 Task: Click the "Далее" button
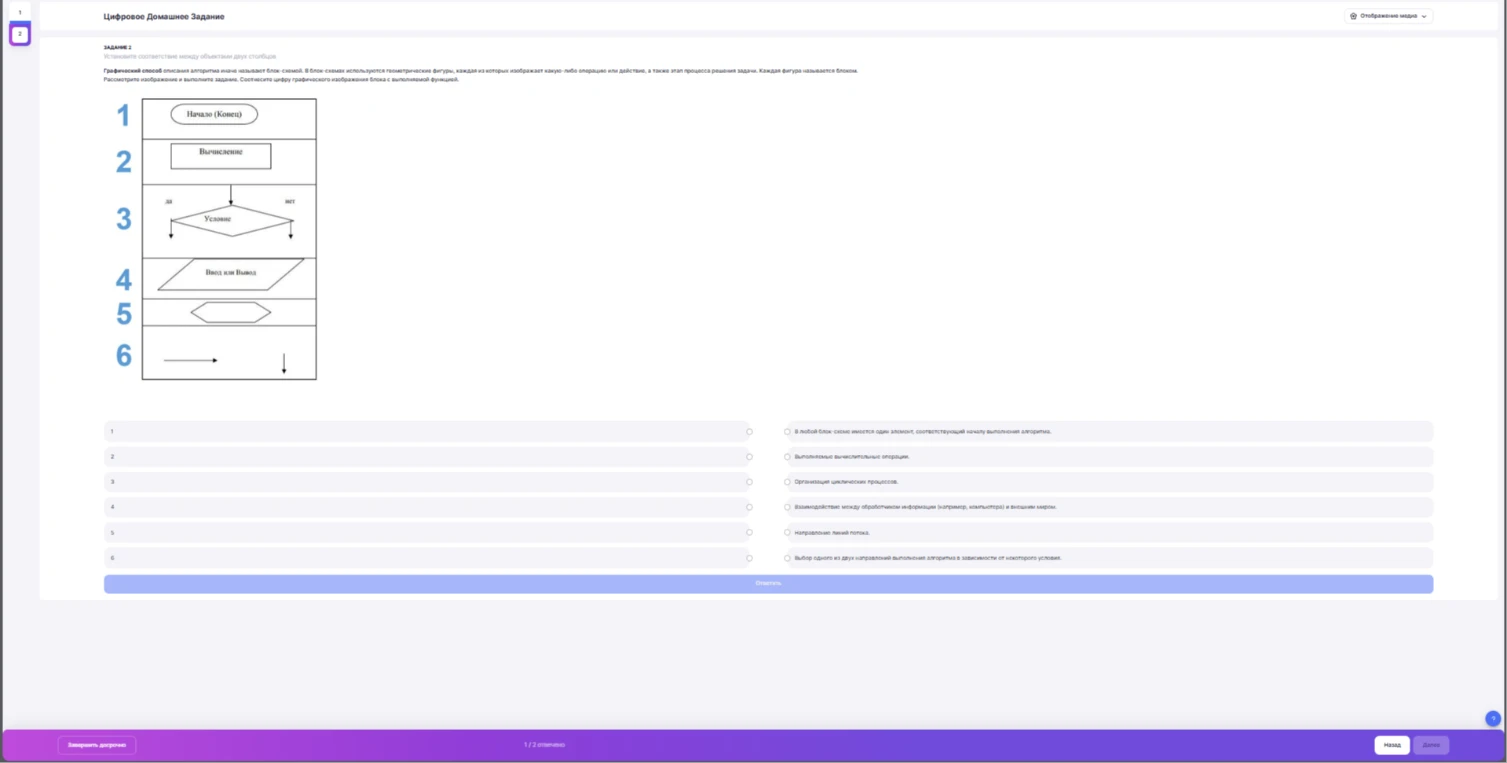coord(1431,745)
